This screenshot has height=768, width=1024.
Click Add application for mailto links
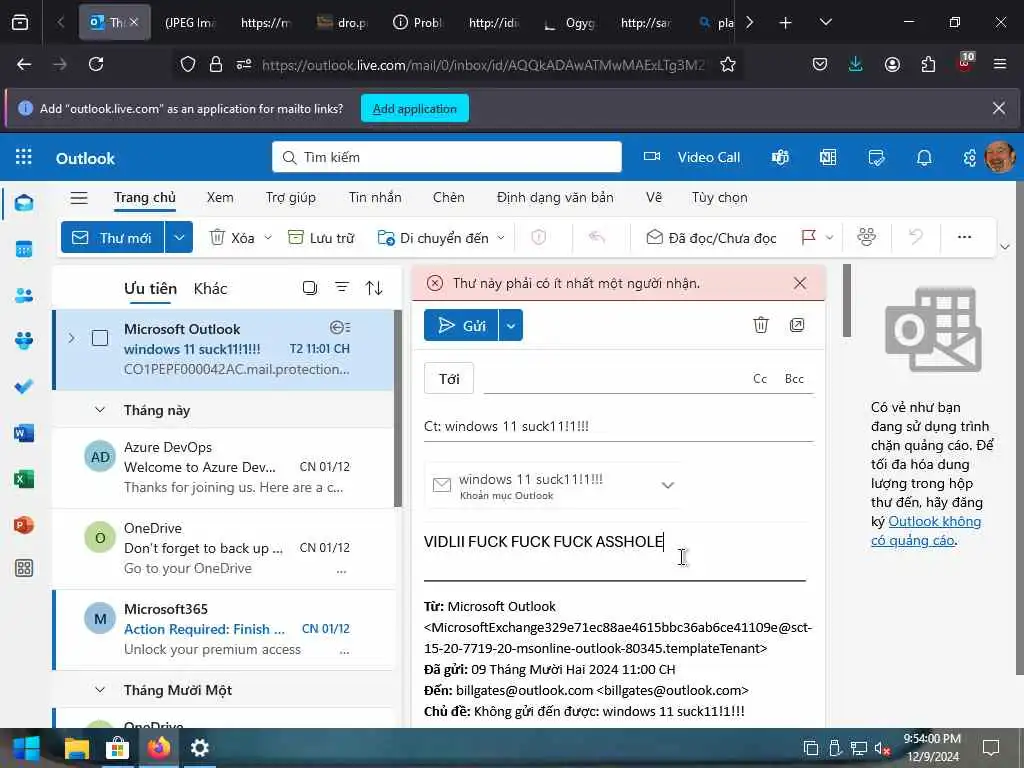415,108
